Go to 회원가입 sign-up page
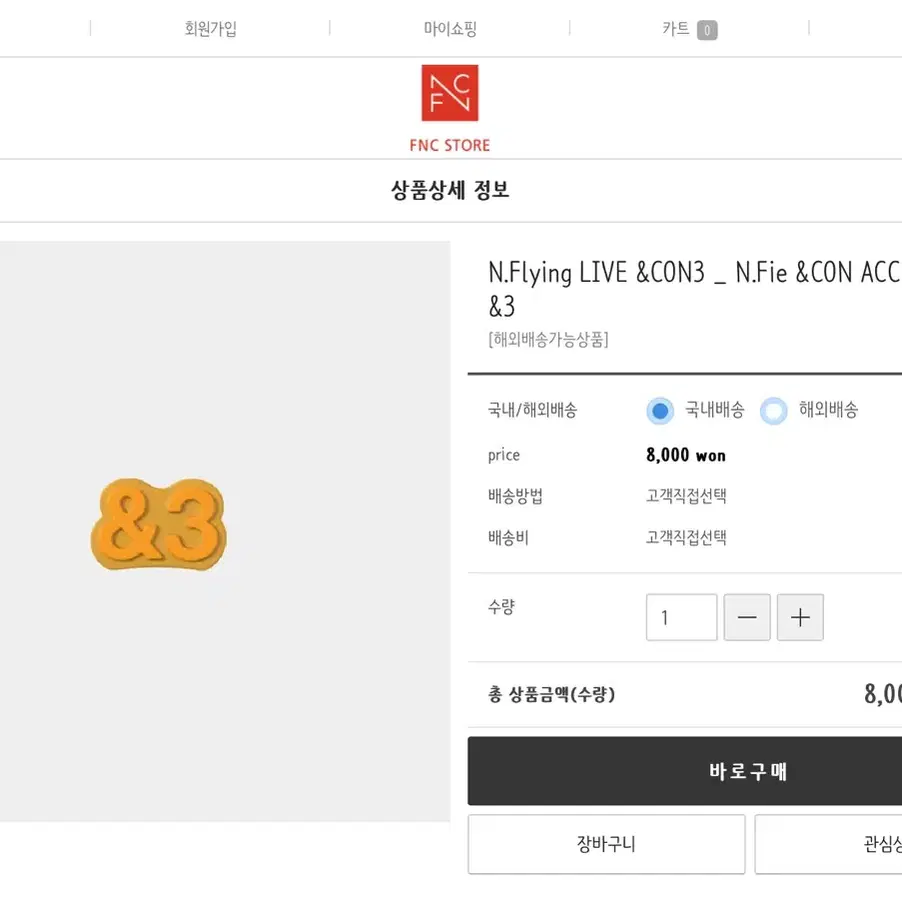Screen dimensions: 902x902 click(x=211, y=28)
